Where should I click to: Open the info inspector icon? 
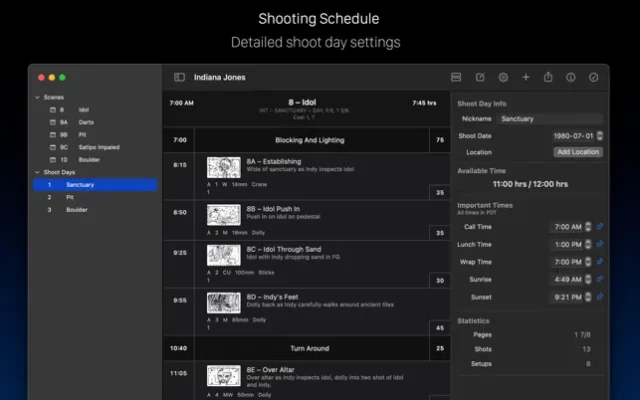tap(571, 77)
